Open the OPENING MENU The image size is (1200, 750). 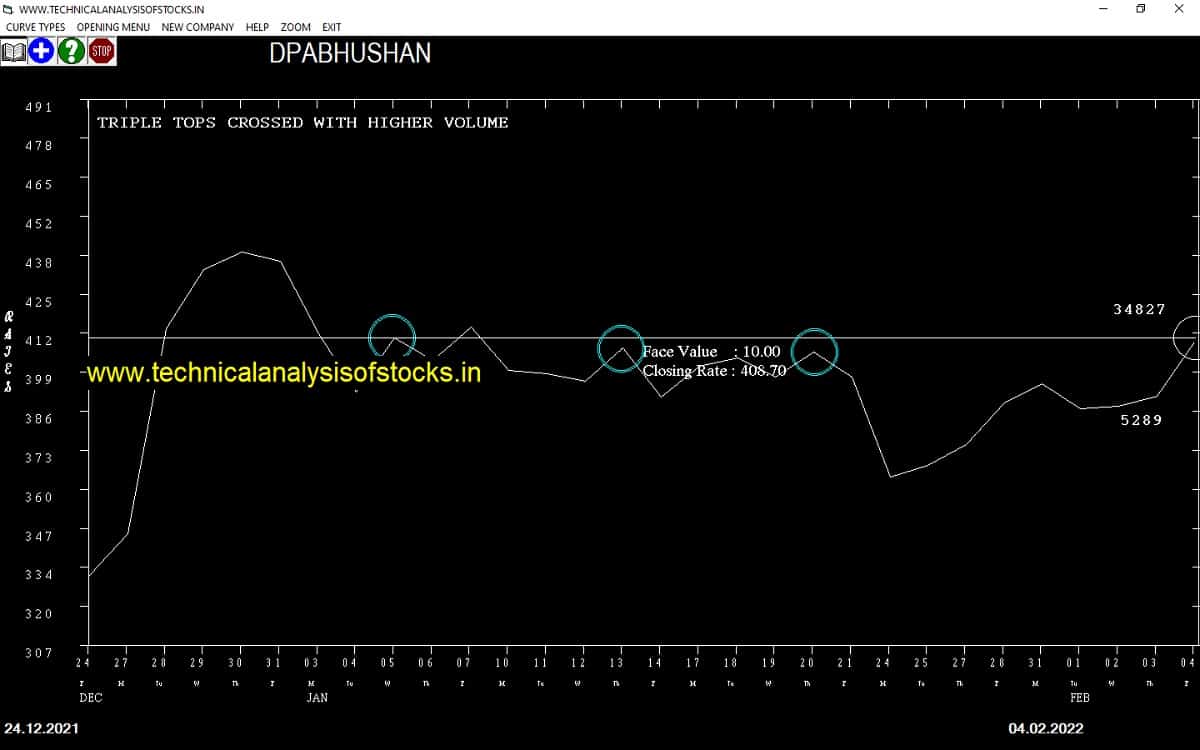point(113,27)
